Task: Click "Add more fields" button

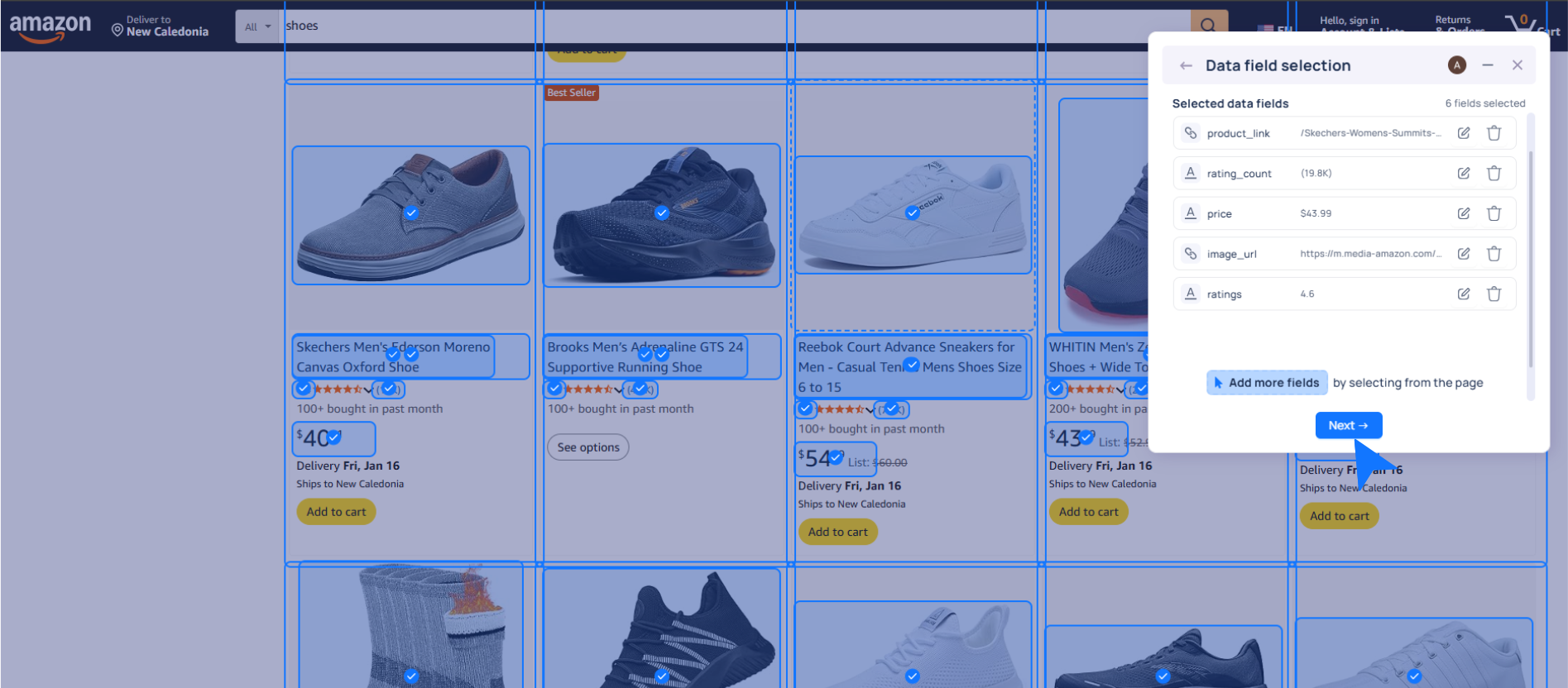Action: 1266,383
